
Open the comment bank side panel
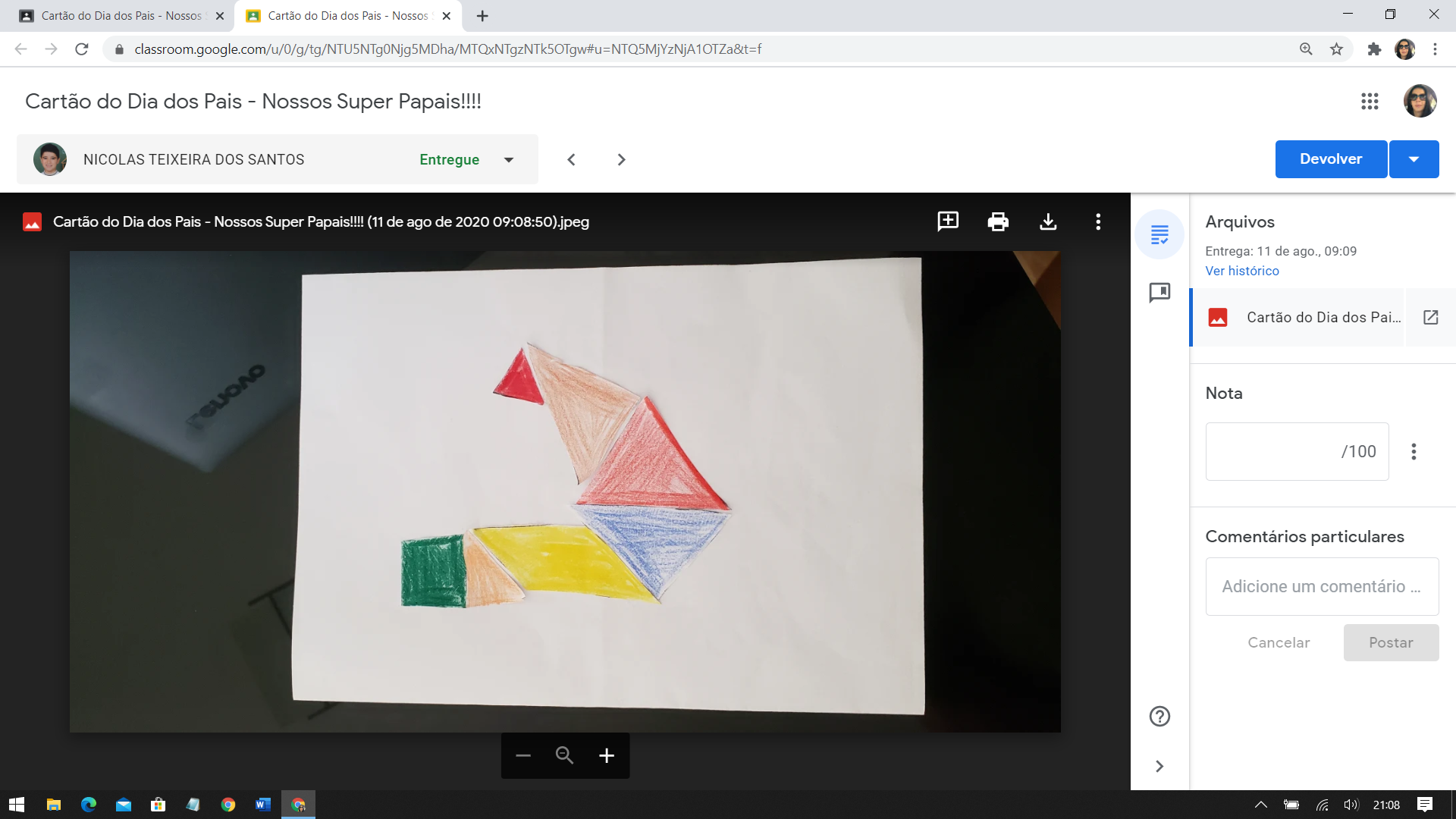[1159, 293]
